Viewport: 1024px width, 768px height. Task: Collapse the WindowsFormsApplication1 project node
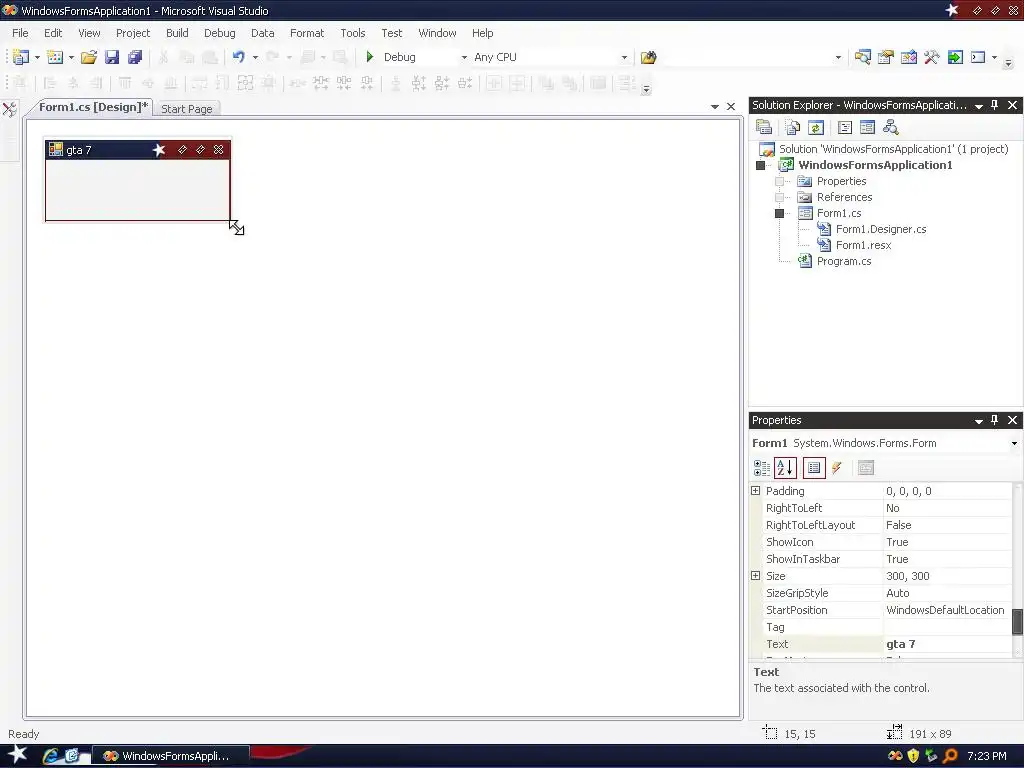(760, 165)
